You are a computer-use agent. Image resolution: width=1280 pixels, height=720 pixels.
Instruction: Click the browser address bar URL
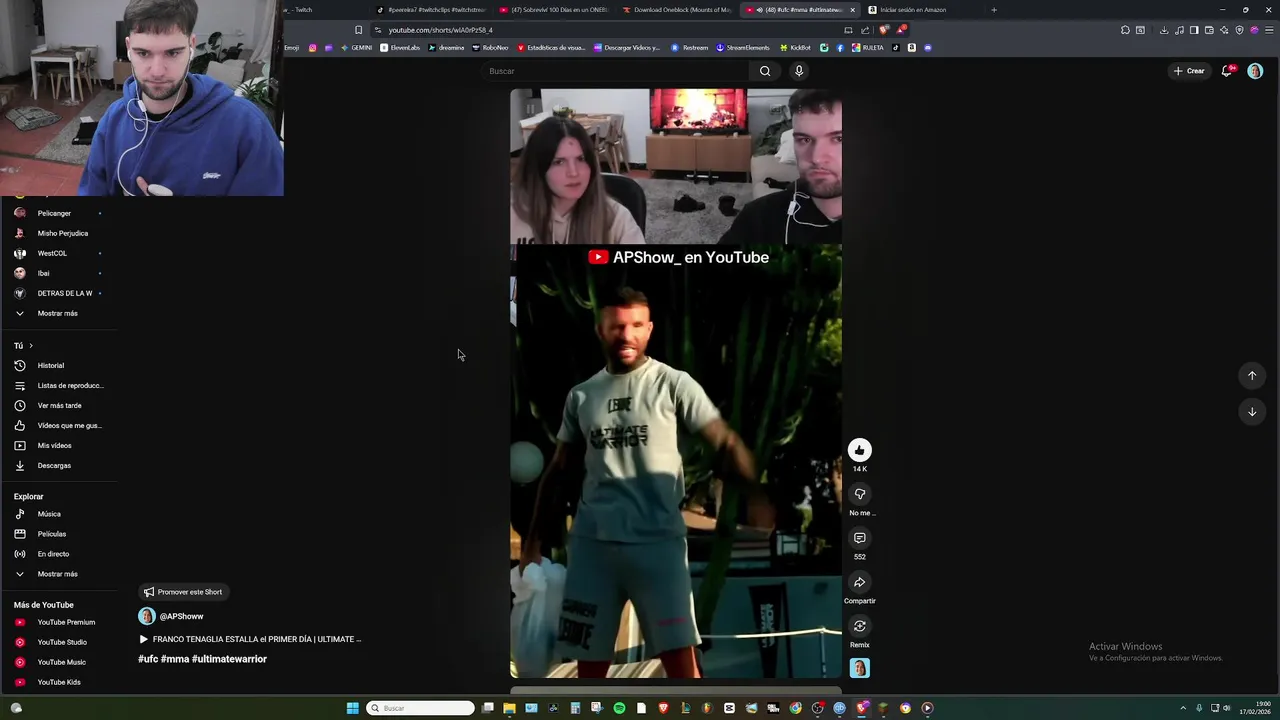(x=440, y=30)
